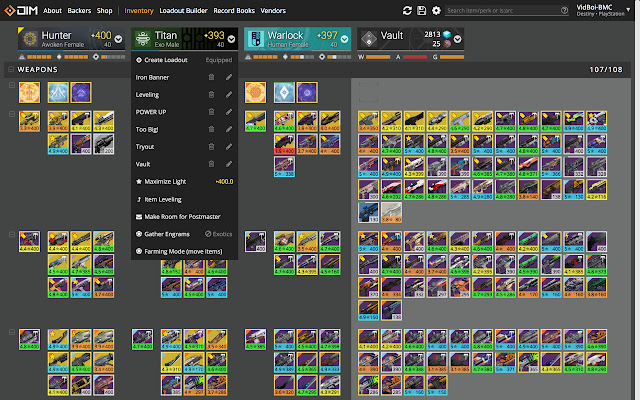
Task: Delete the POWER UP loadout
Action: coord(211,111)
